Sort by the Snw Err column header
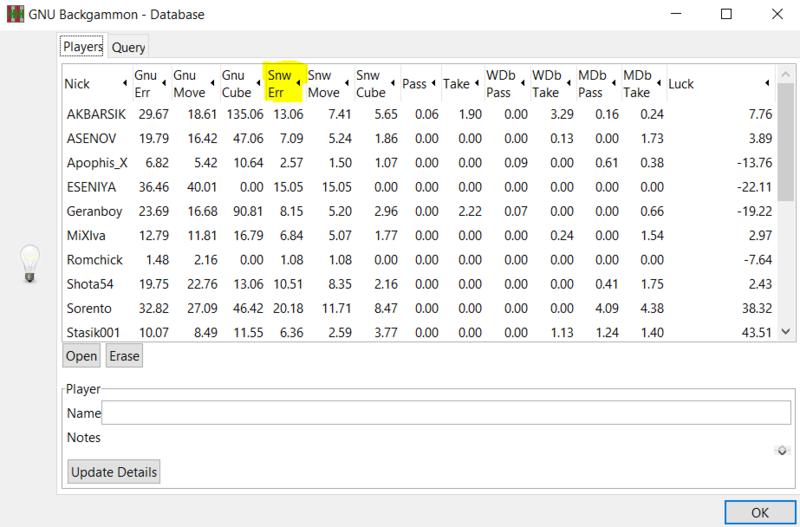The height and width of the screenshot is (527, 800). pos(284,84)
